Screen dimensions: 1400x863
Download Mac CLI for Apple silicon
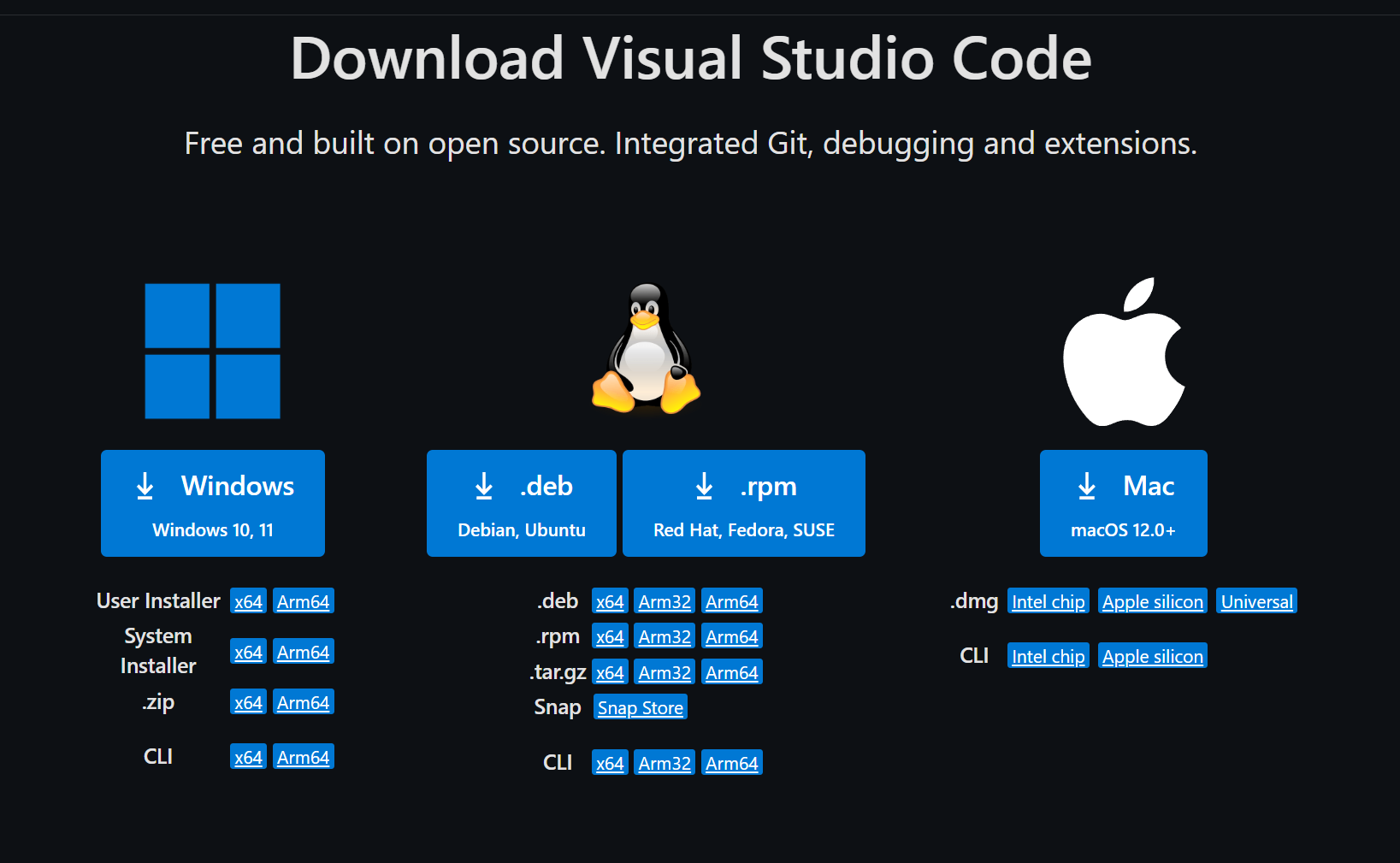[x=1153, y=656]
